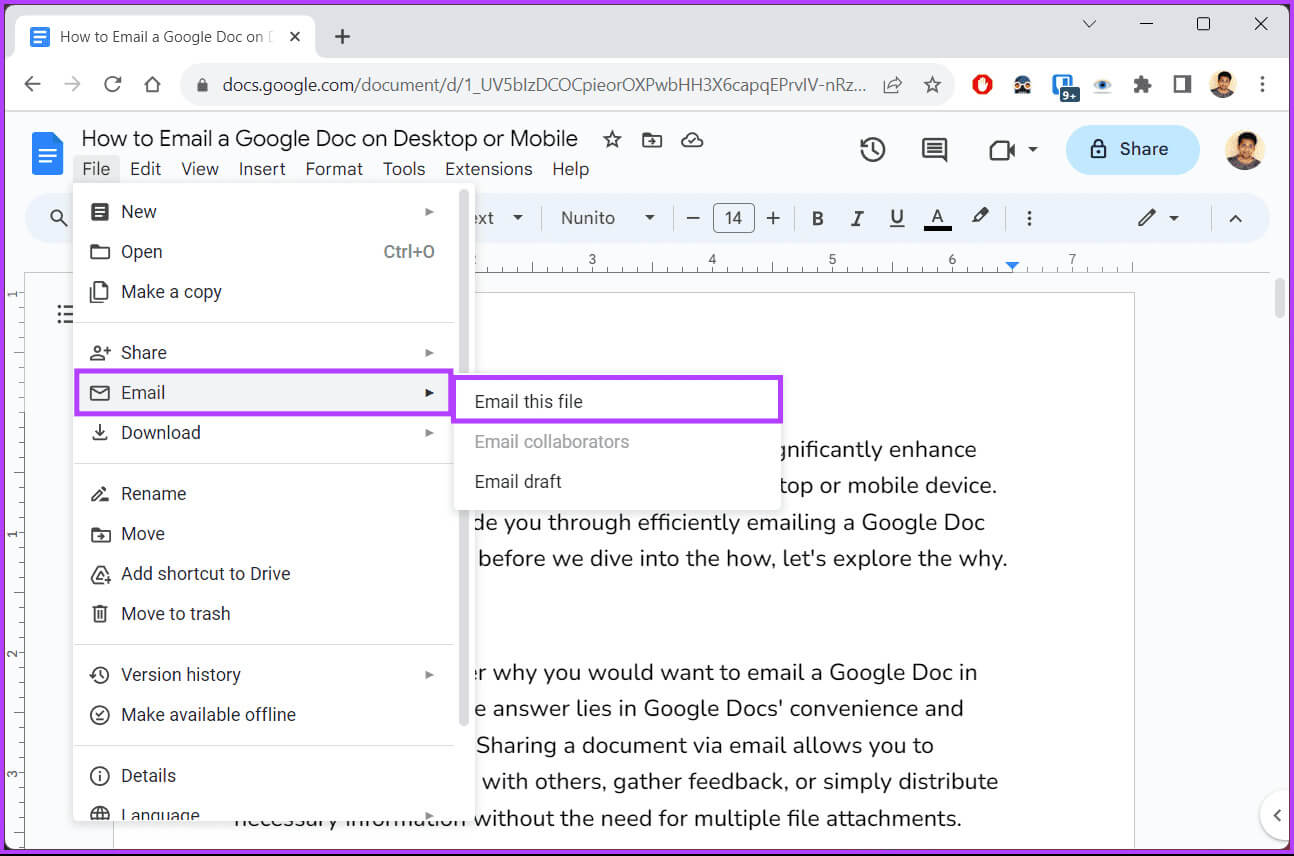This screenshot has height=856, width=1294.
Task: Open the text color picker
Action: [x=937, y=218]
